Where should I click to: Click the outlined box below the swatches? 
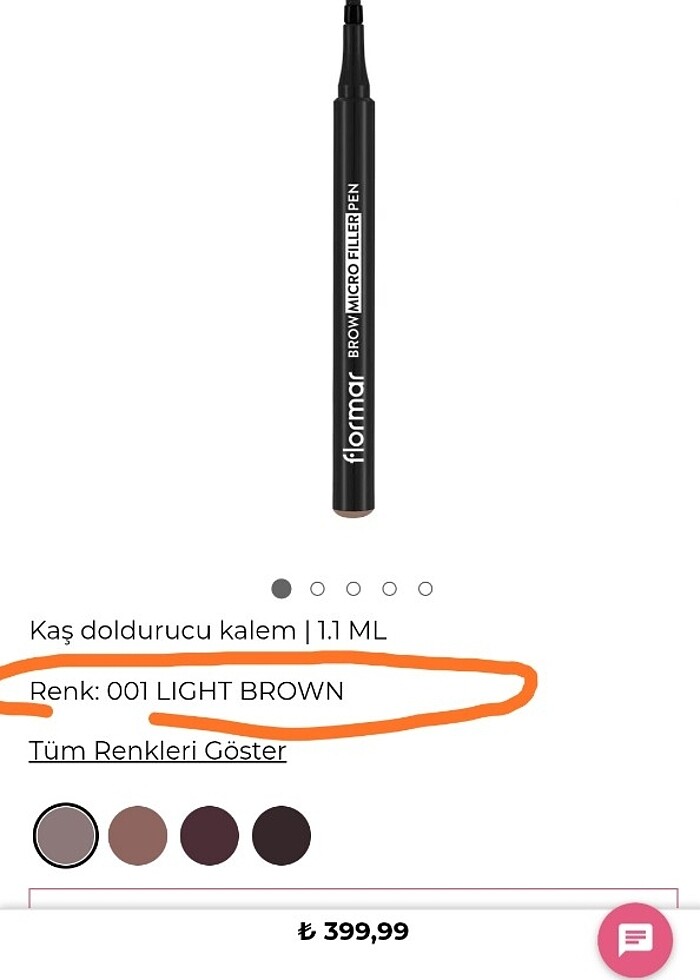click(353, 898)
